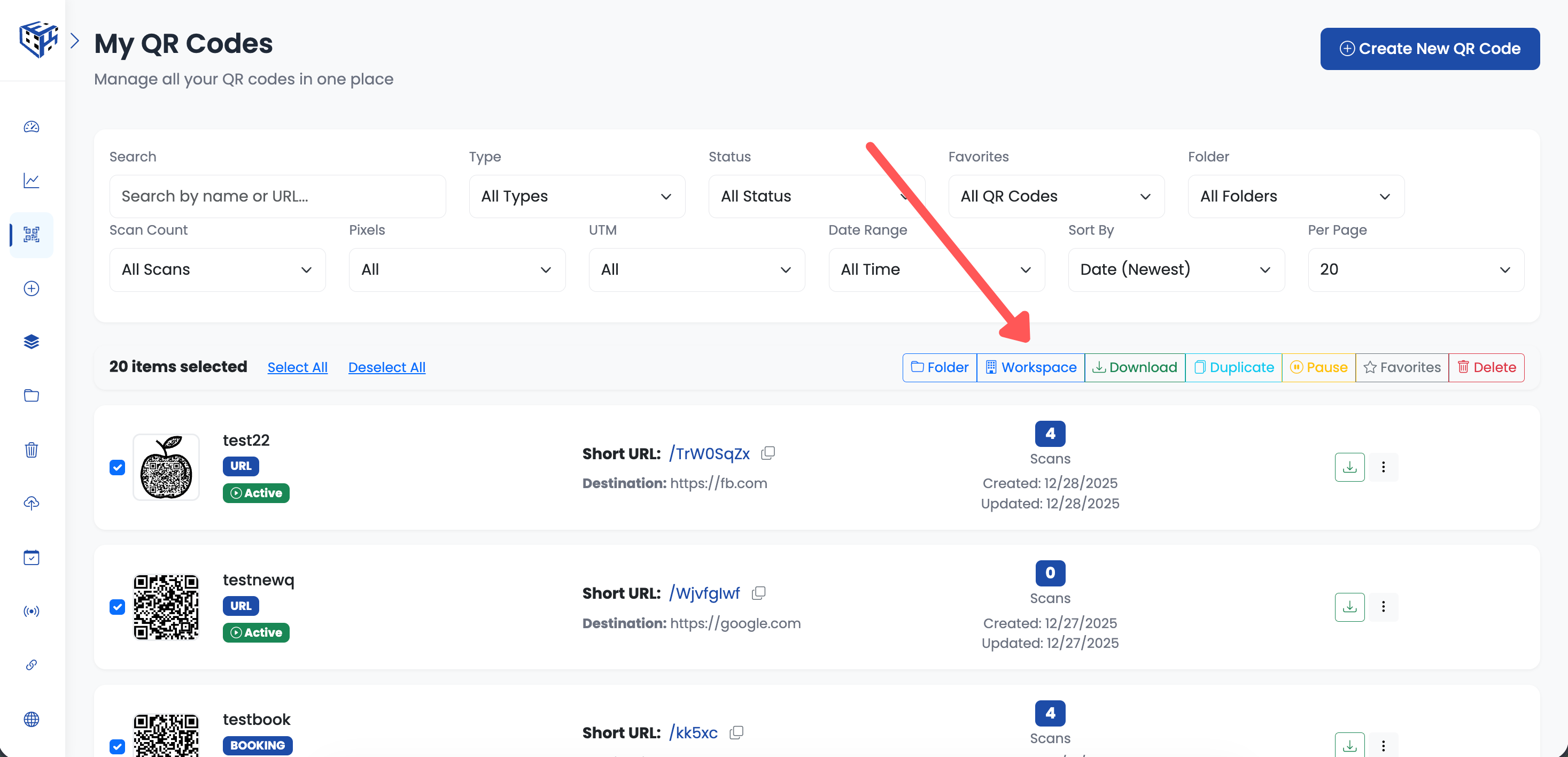Open the Sort By Date (Newest) dropdown

1175,269
